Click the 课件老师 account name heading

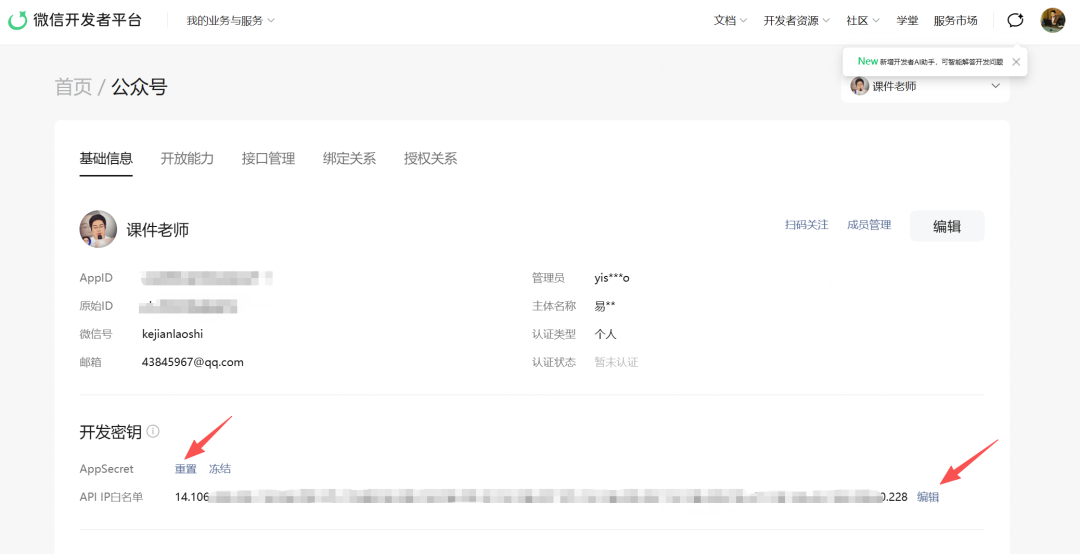(x=158, y=230)
